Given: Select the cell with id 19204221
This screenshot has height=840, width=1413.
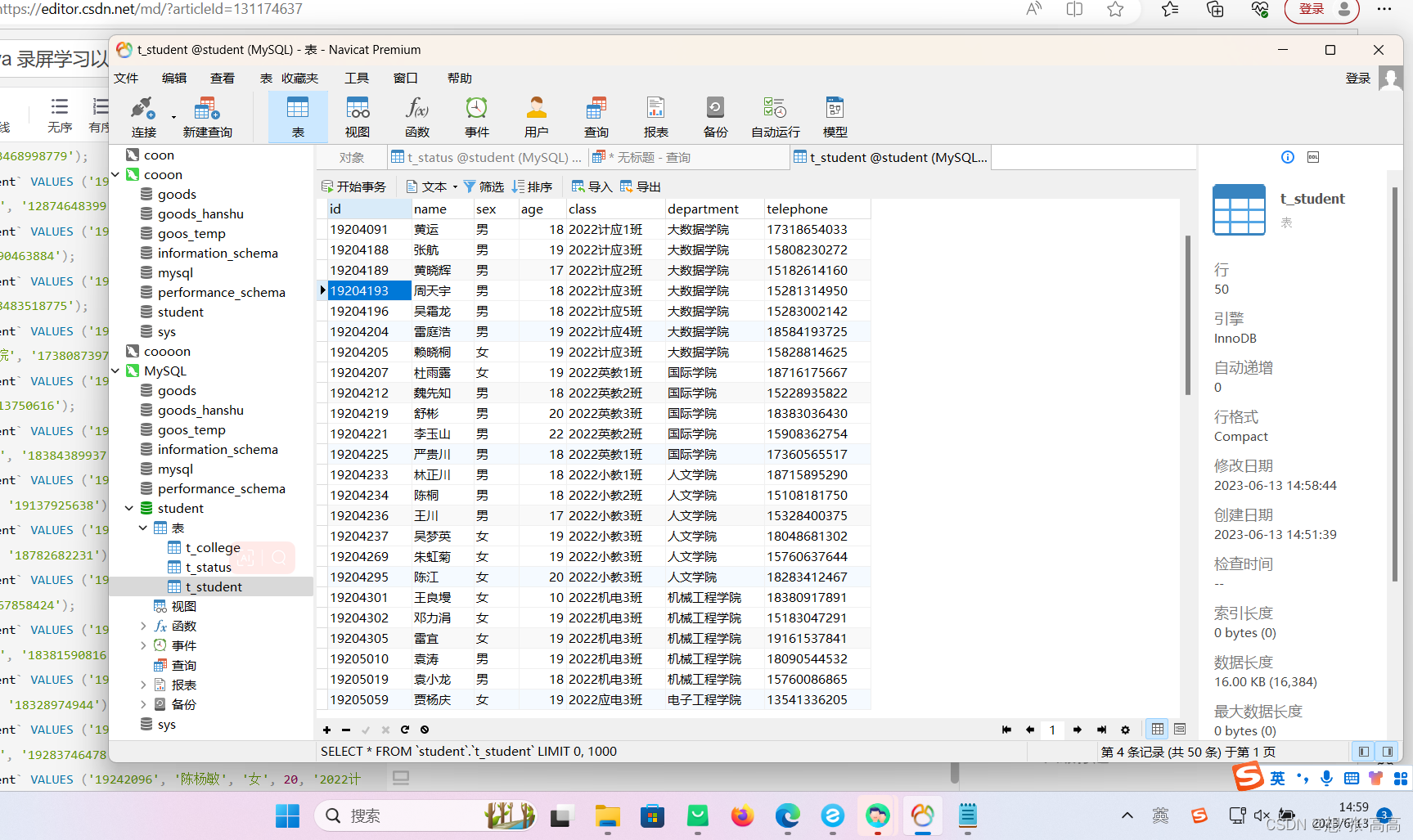Looking at the screenshot, I should (368, 434).
